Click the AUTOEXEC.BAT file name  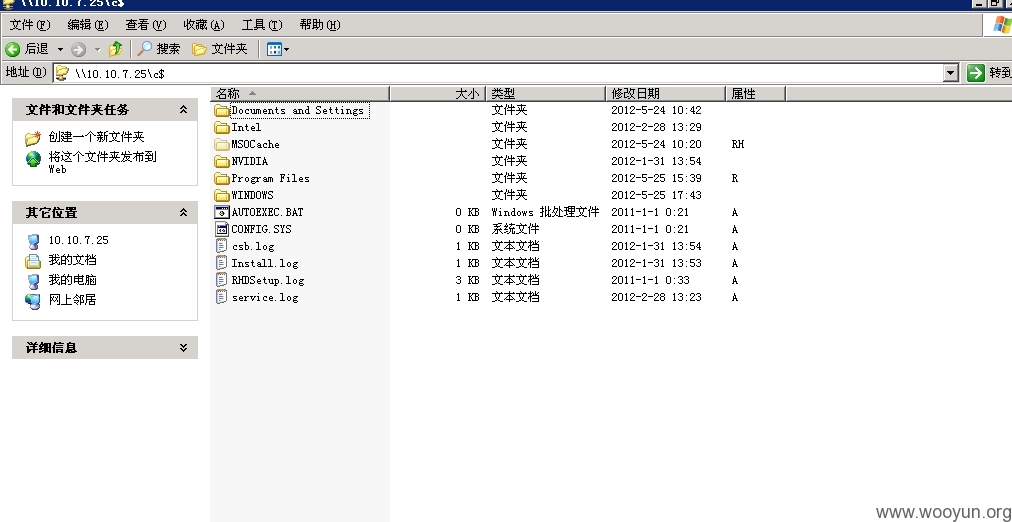267,212
